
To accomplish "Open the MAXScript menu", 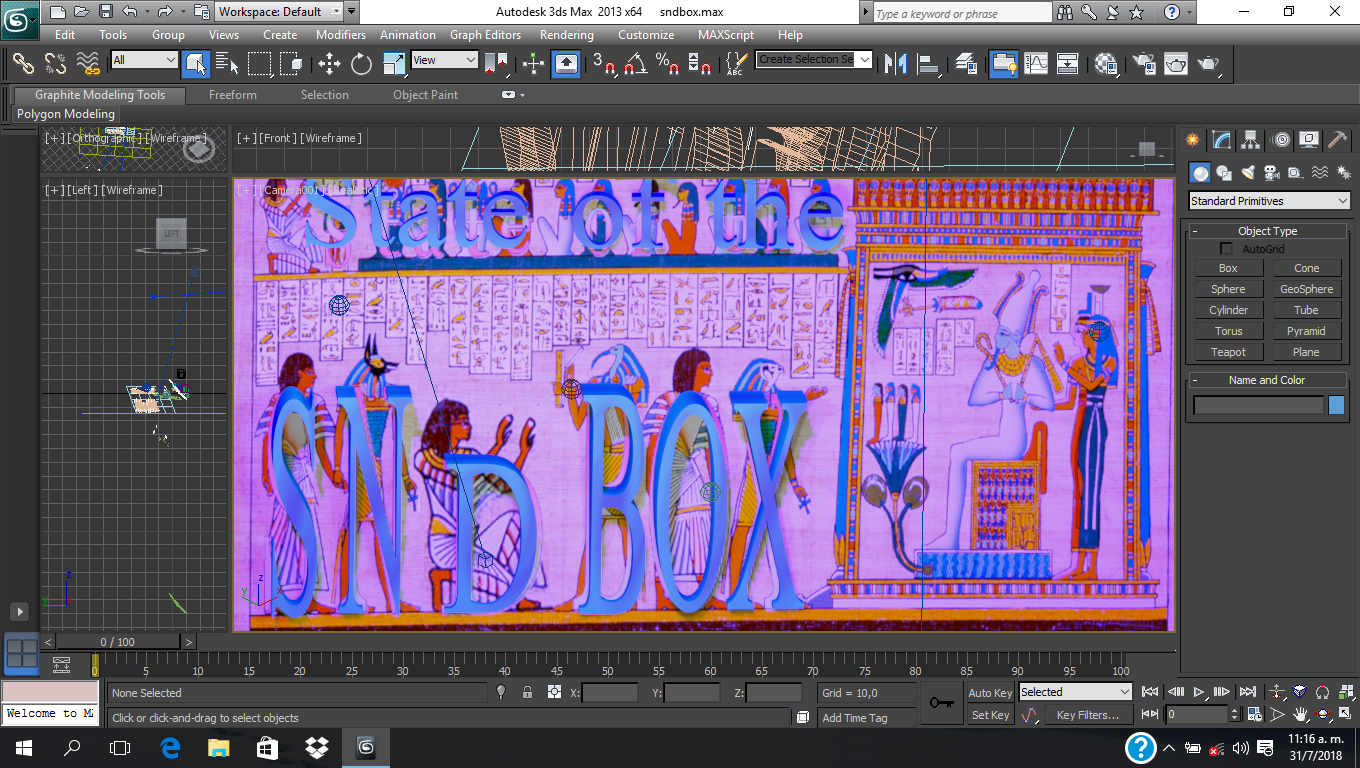I will pyautogui.click(x=726, y=35).
